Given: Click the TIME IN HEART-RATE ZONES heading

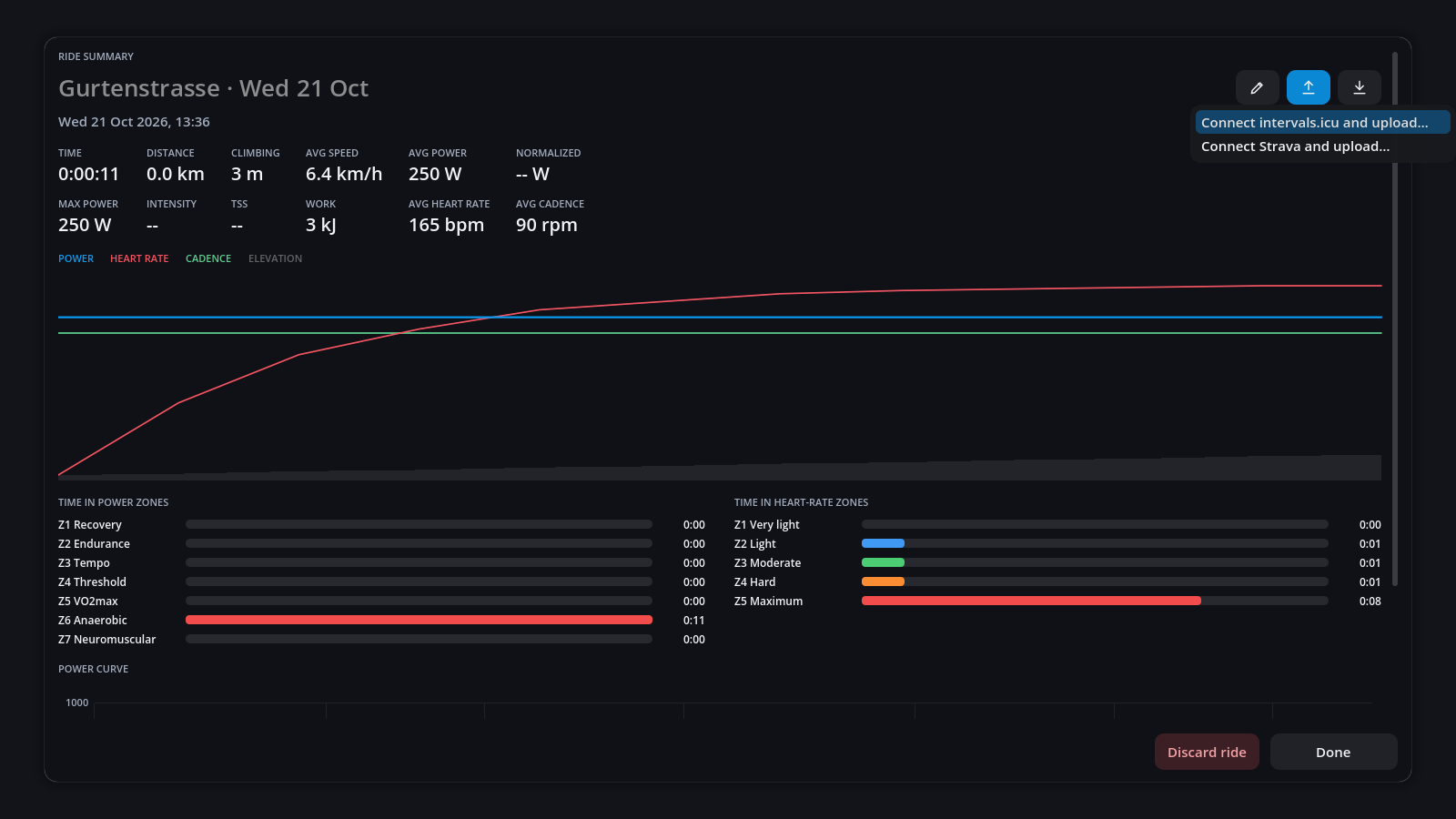Looking at the screenshot, I should tap(801, 502).
